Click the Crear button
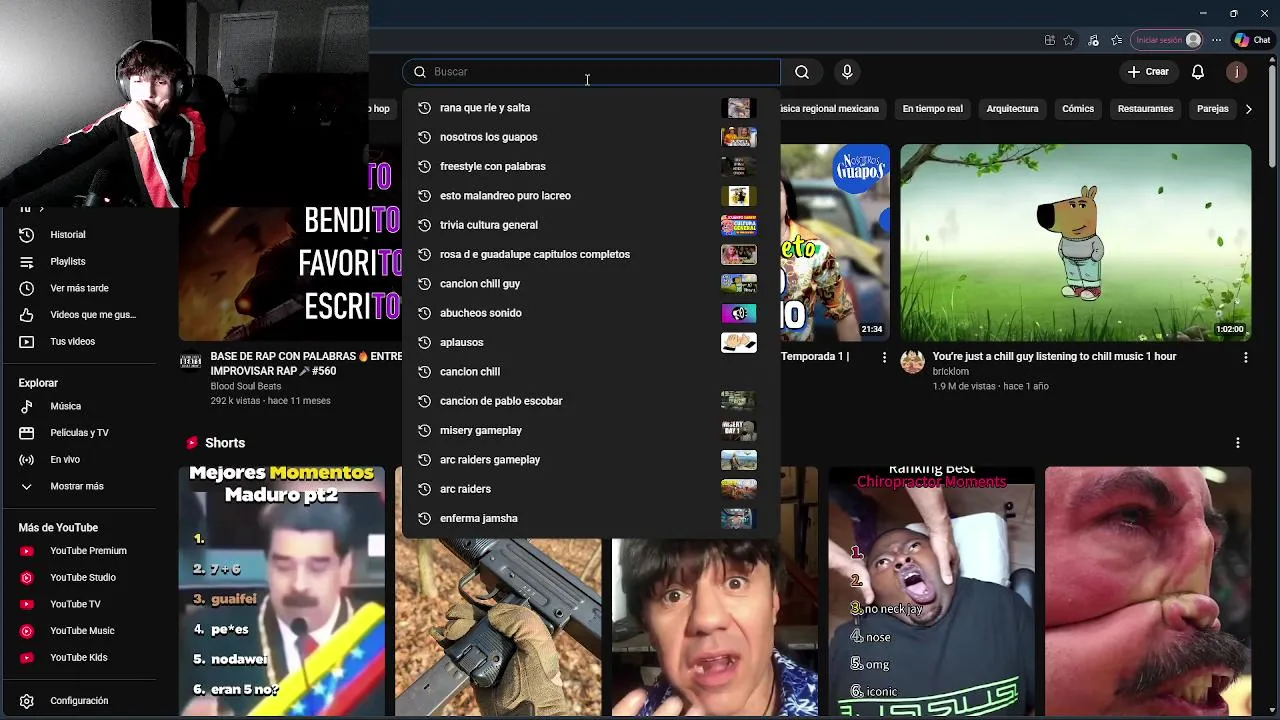 pyautogui.click(x=1148, y=72)
